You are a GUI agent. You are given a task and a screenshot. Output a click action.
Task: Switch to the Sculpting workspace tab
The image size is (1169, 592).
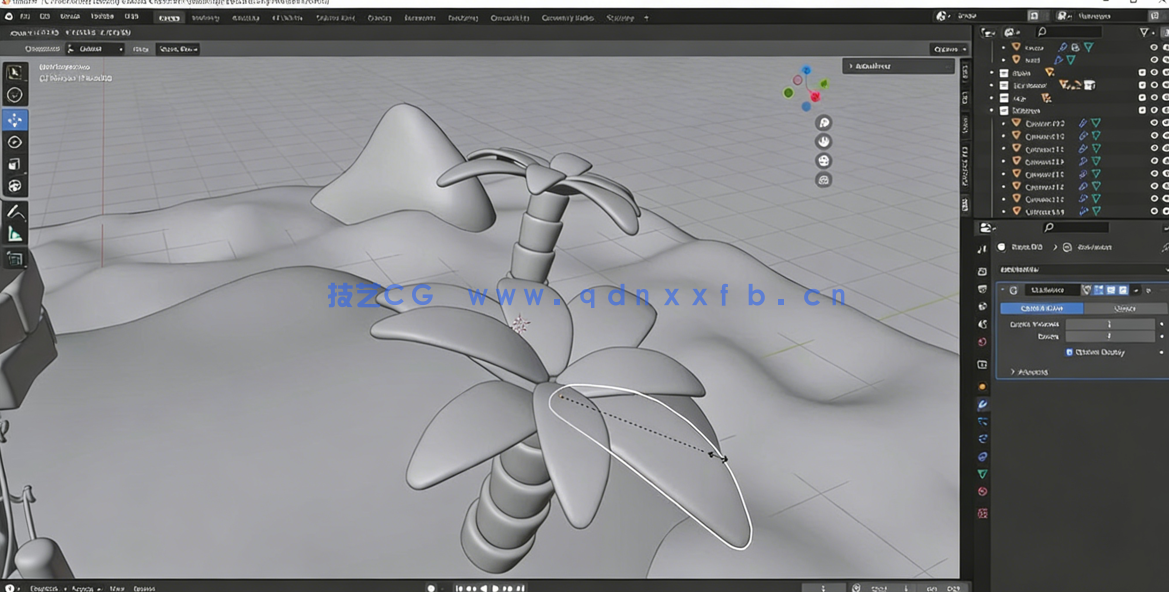pos(245,17)
